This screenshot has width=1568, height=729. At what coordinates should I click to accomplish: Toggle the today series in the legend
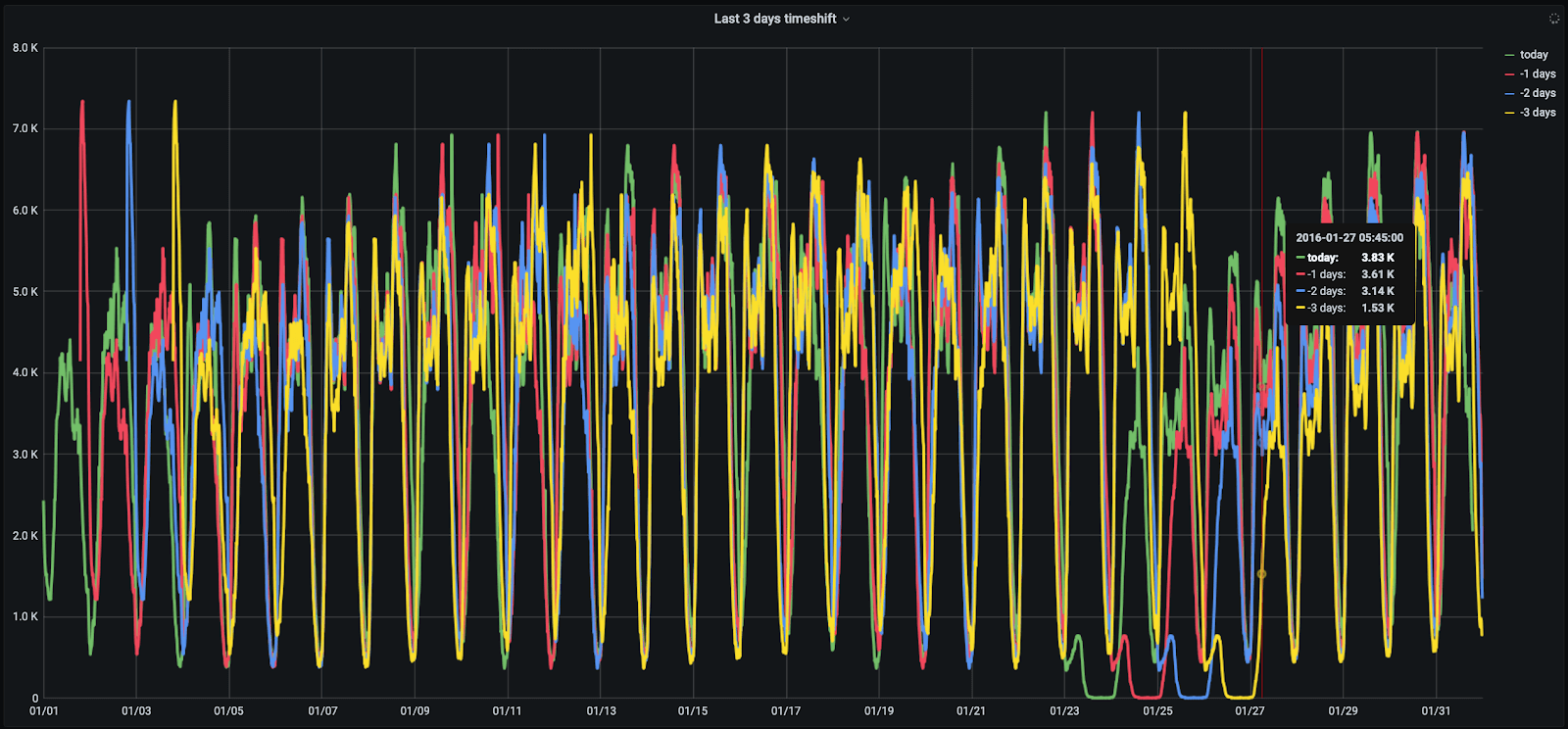point(1534,55)
